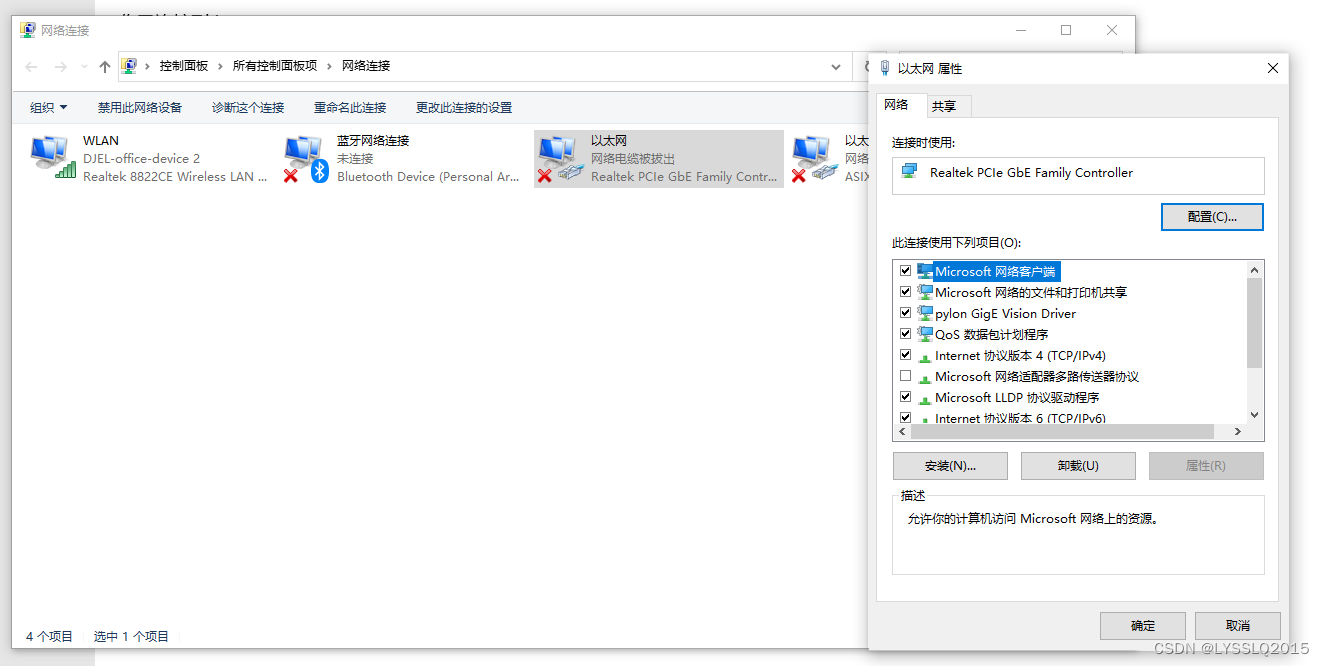Uncheck pylon GigE Vision Driver checkbox
This screenshot has height=666, width=1324.
906,313
